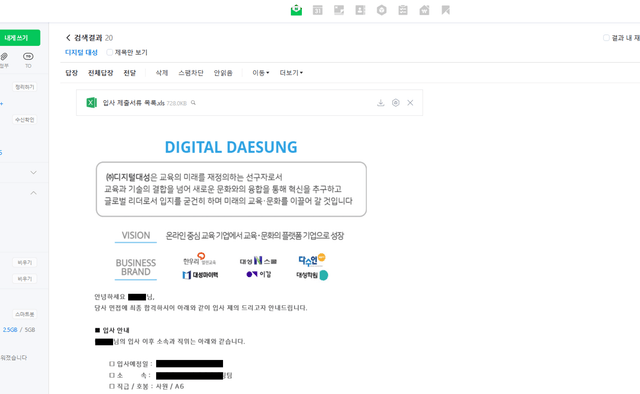Collapse the sidebar section with up chevron
This screenshot has width=640, height=394.
[x=33, y=193]
